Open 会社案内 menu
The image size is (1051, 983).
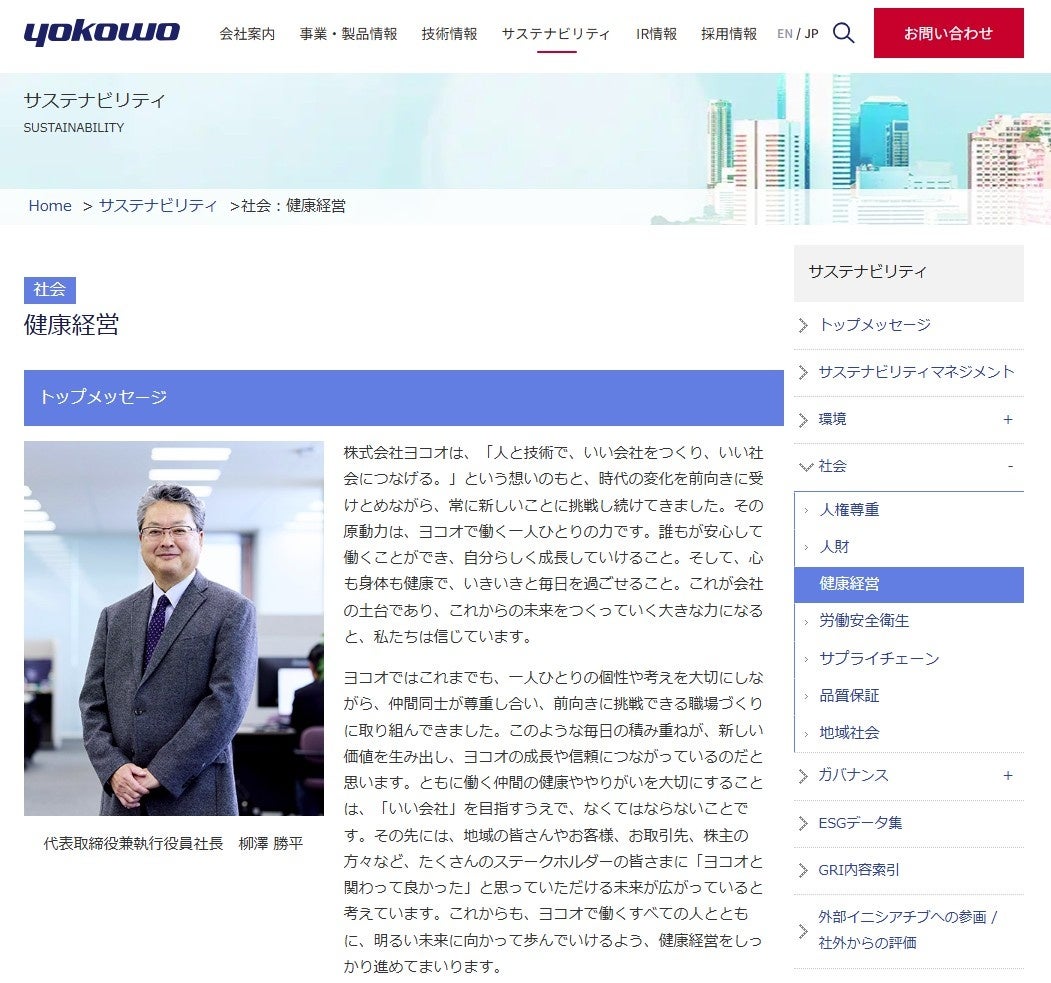(247, 34)
